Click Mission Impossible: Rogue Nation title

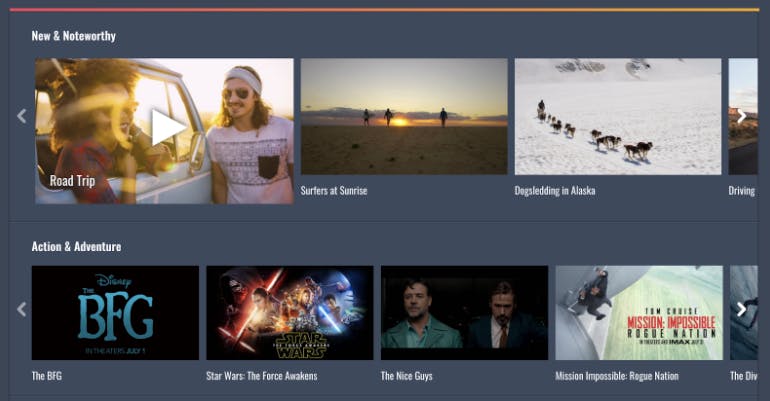click(x=617, y=376)
